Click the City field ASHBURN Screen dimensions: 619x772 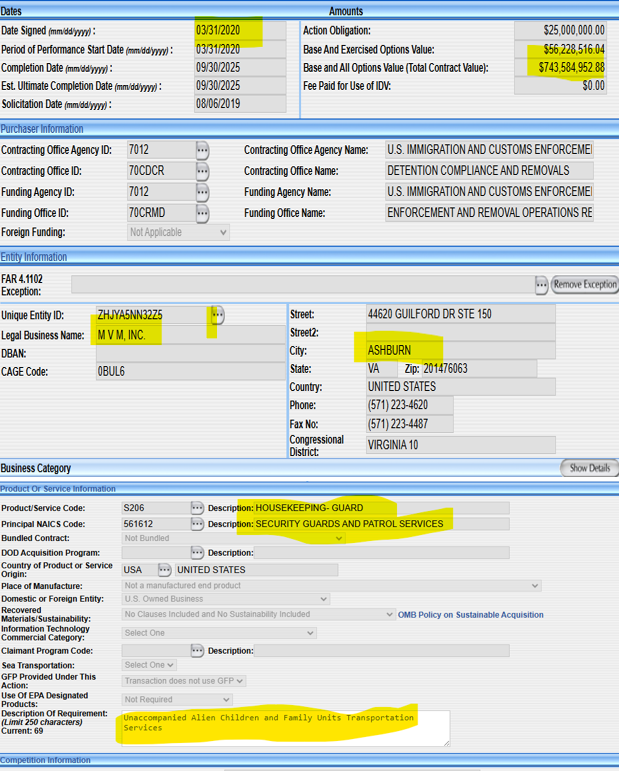[x=461, y=351]
